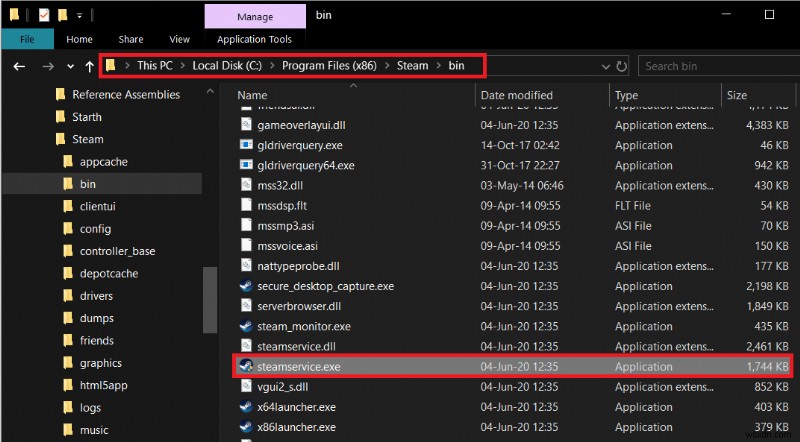Go back with the Back arrow

click(19, 66)
